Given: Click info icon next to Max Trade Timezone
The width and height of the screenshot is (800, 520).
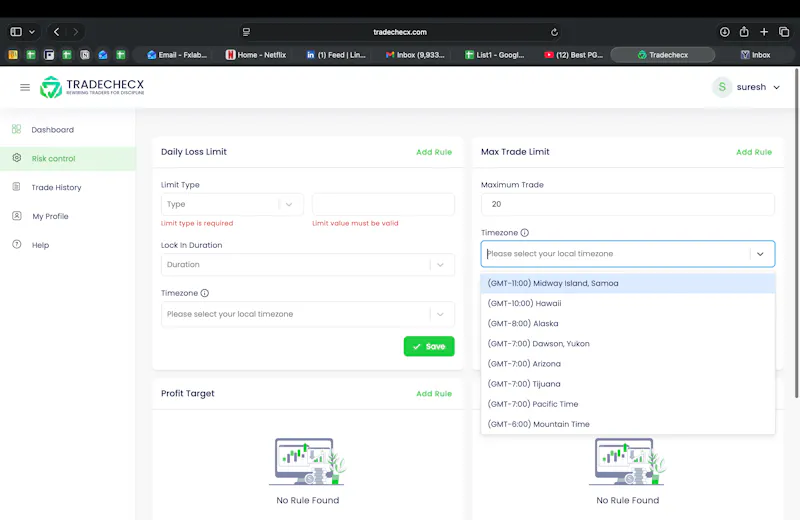Looking at the screenshot, I should (524, 233).
